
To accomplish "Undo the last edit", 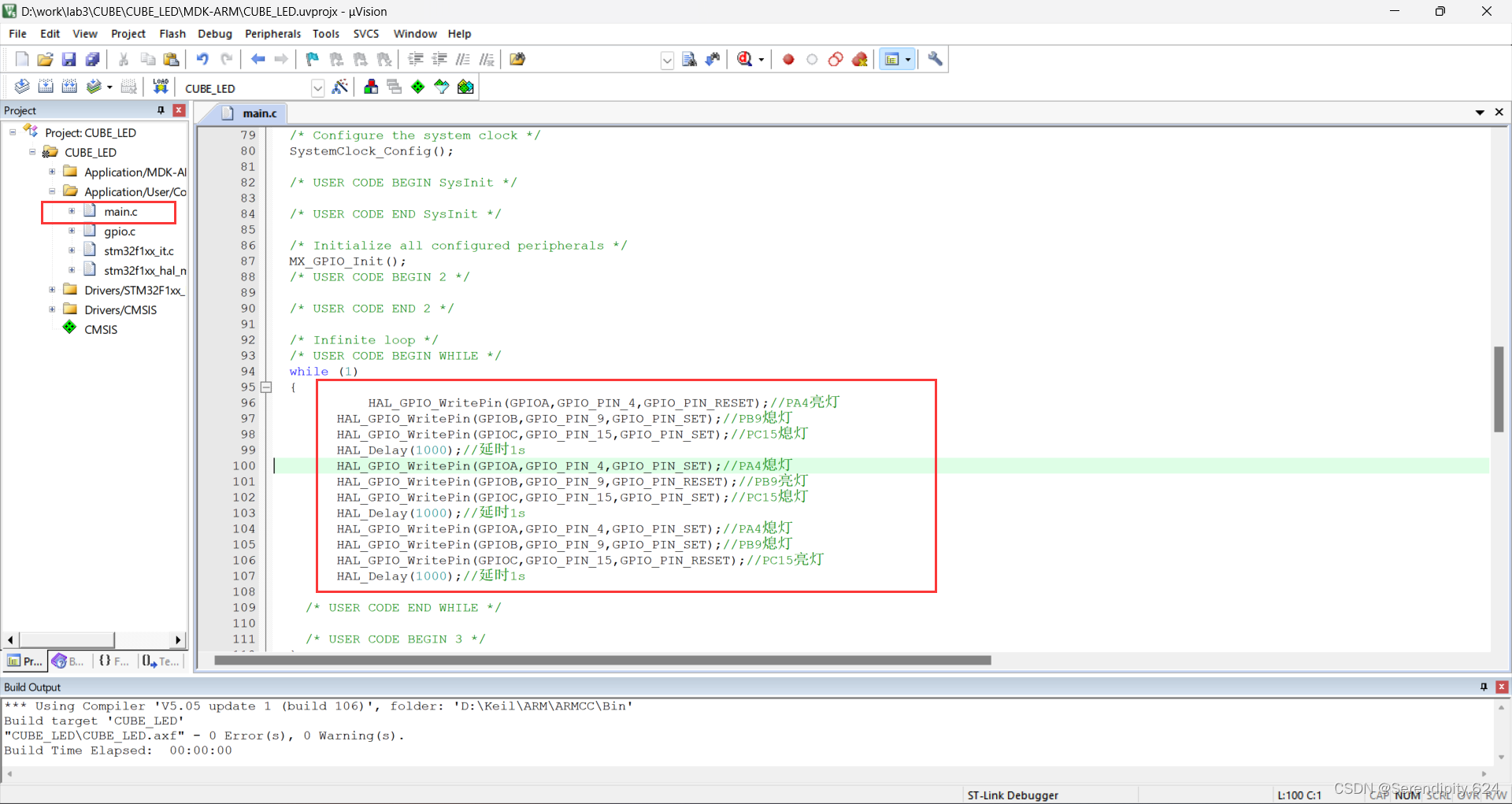I will click(202, 59).
